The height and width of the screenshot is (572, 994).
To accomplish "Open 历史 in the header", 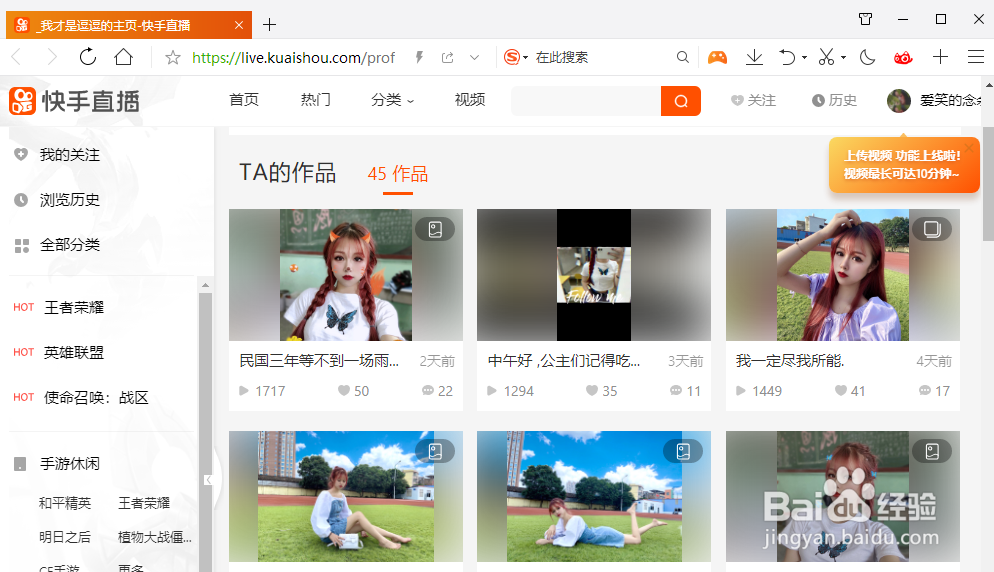I will pos(834,100).
